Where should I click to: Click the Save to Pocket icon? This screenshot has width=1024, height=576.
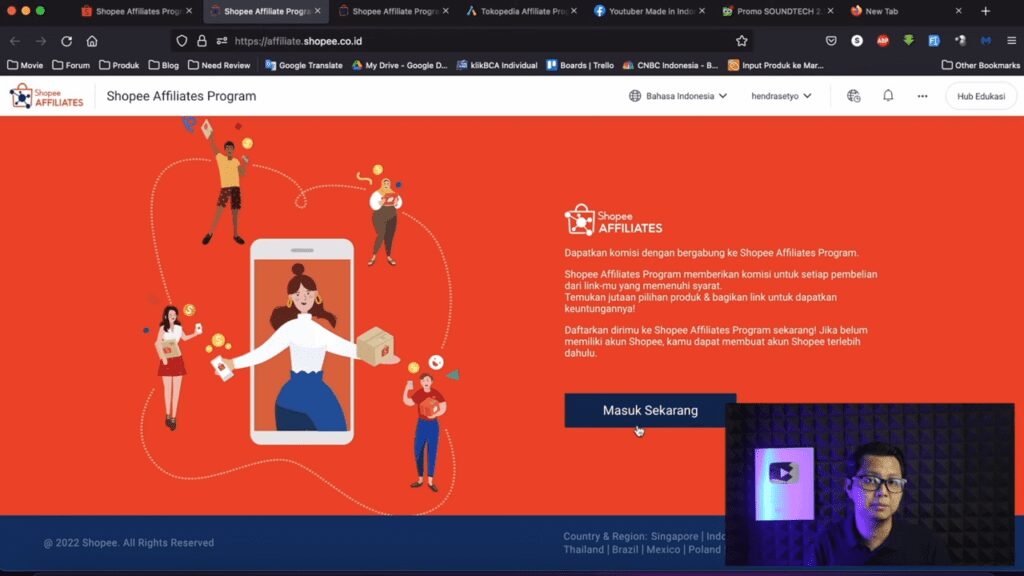point(831,41)
